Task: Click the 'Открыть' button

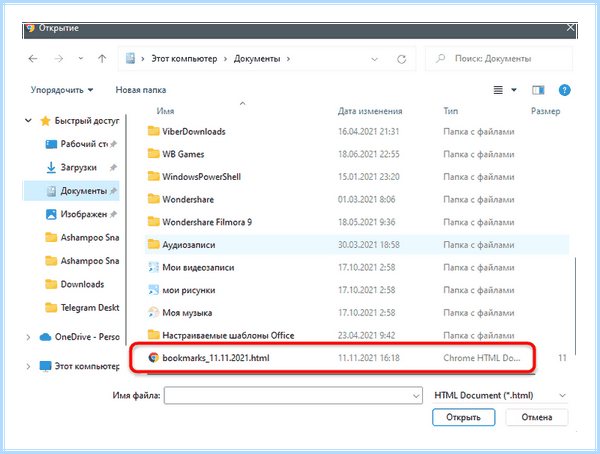Action: point(463,417)
